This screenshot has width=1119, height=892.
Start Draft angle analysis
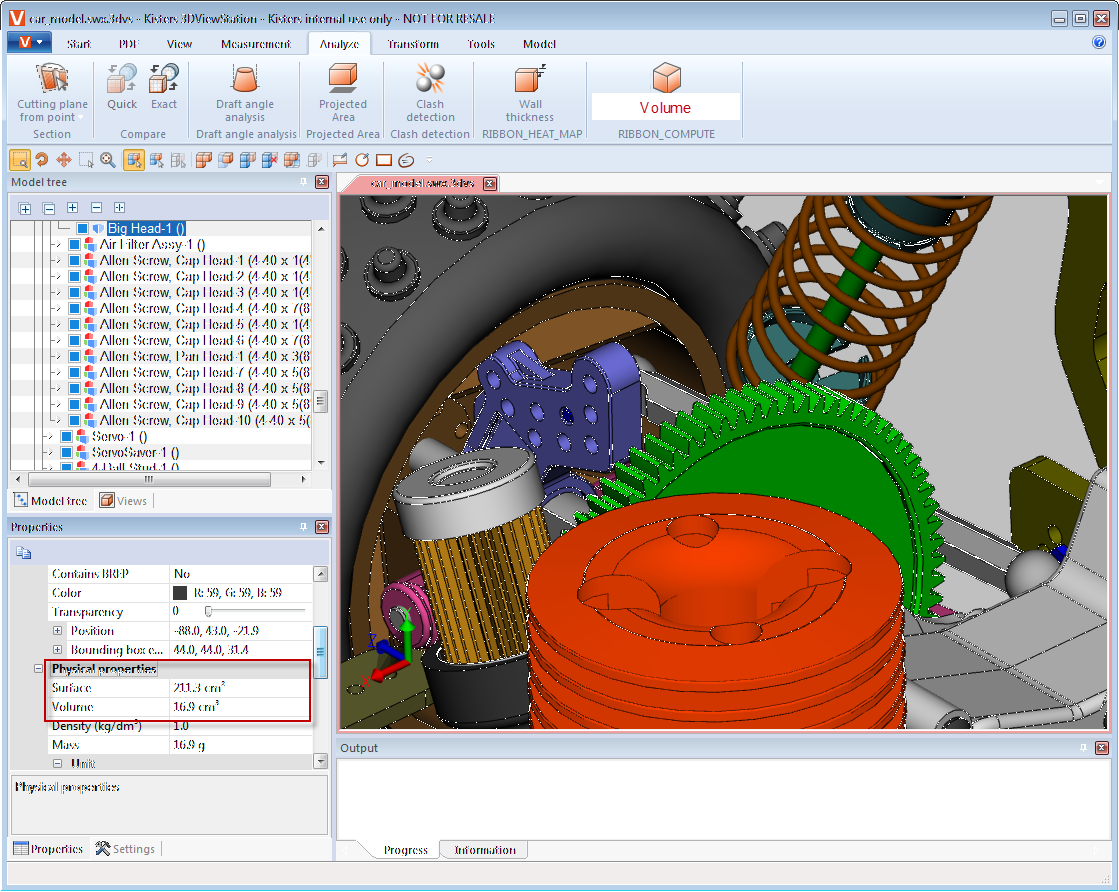(x=245, y=93)
